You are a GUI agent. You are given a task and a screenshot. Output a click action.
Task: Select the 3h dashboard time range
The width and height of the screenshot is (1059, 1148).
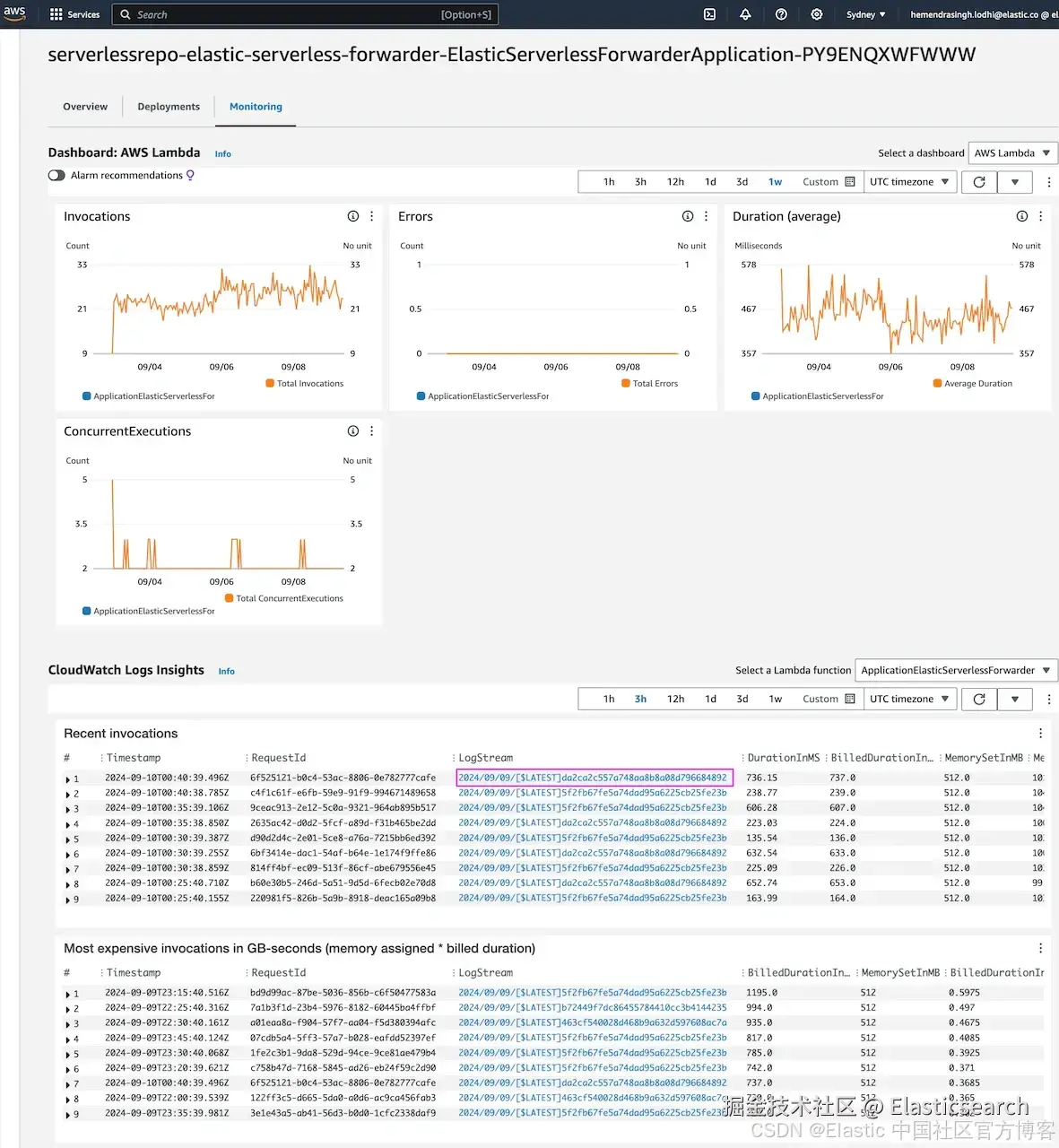coord(640,182)
